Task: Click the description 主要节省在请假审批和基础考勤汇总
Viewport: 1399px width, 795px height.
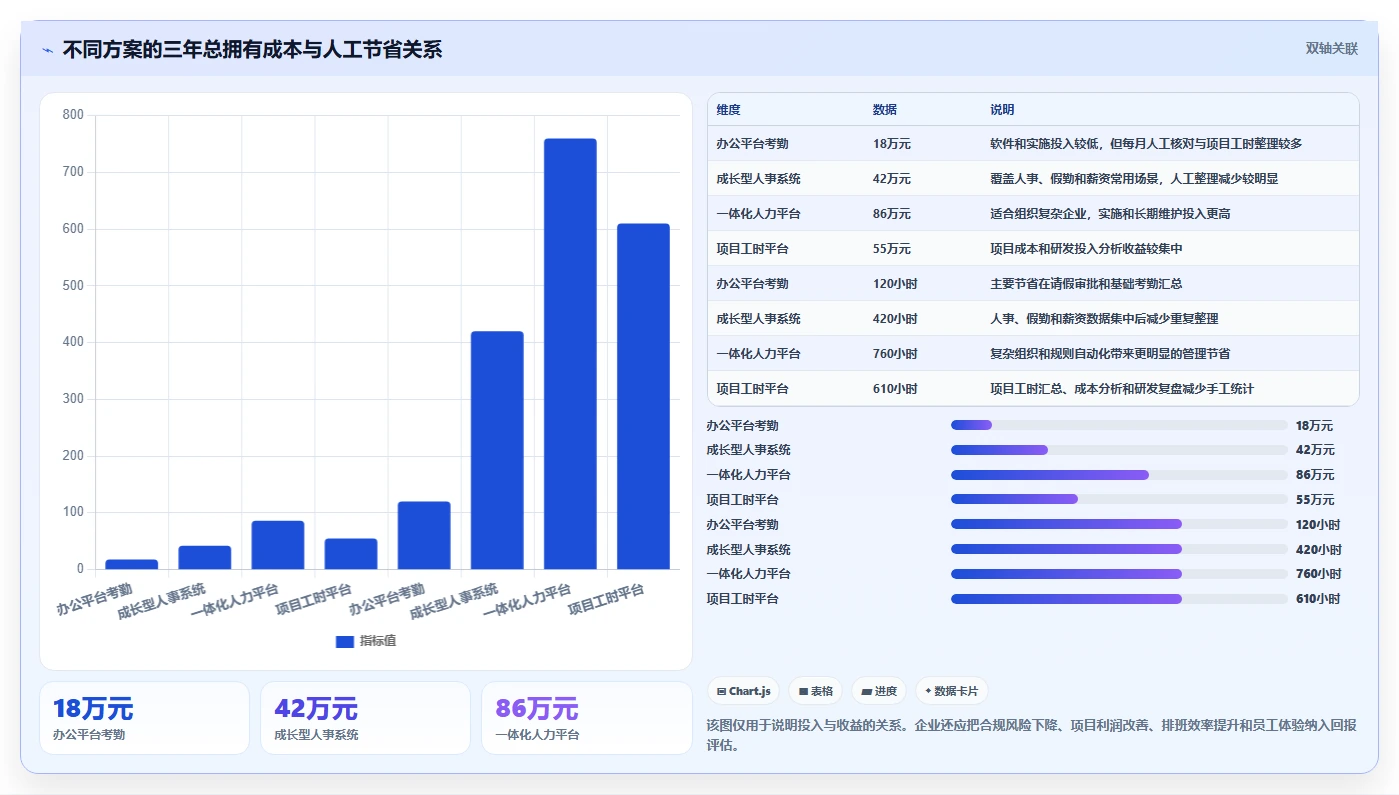Action: pos(1086,284)
